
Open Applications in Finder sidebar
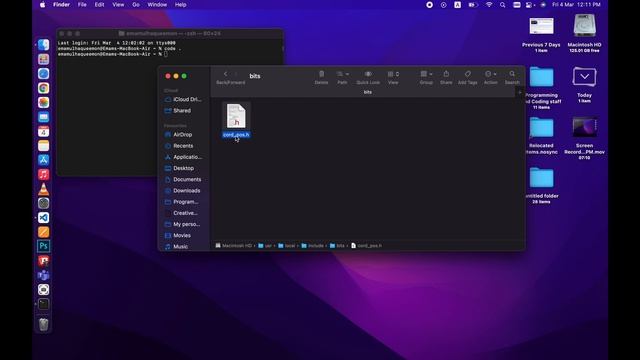coord(183,157)
